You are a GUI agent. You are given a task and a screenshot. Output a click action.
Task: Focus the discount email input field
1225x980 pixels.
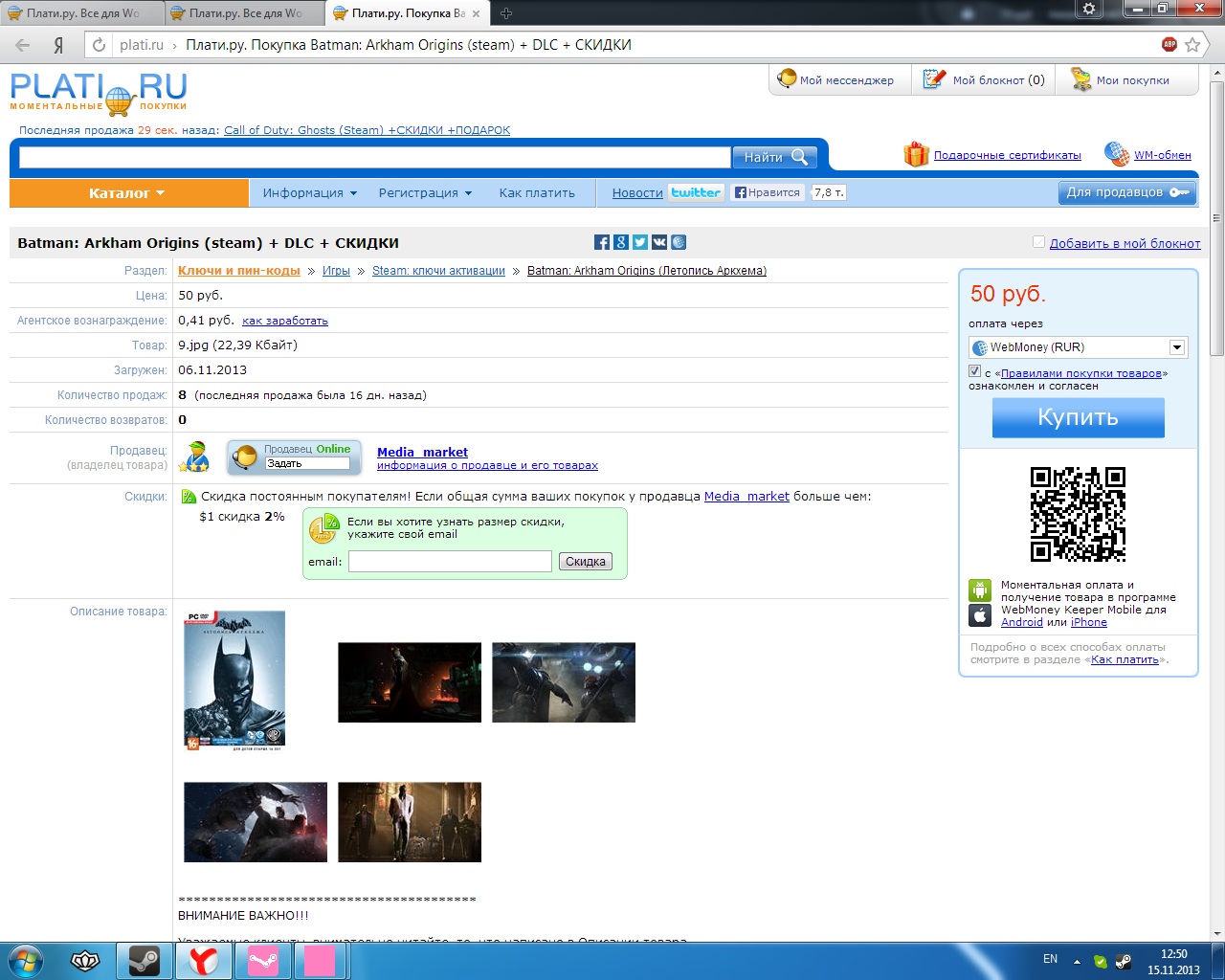coord(450,562)
